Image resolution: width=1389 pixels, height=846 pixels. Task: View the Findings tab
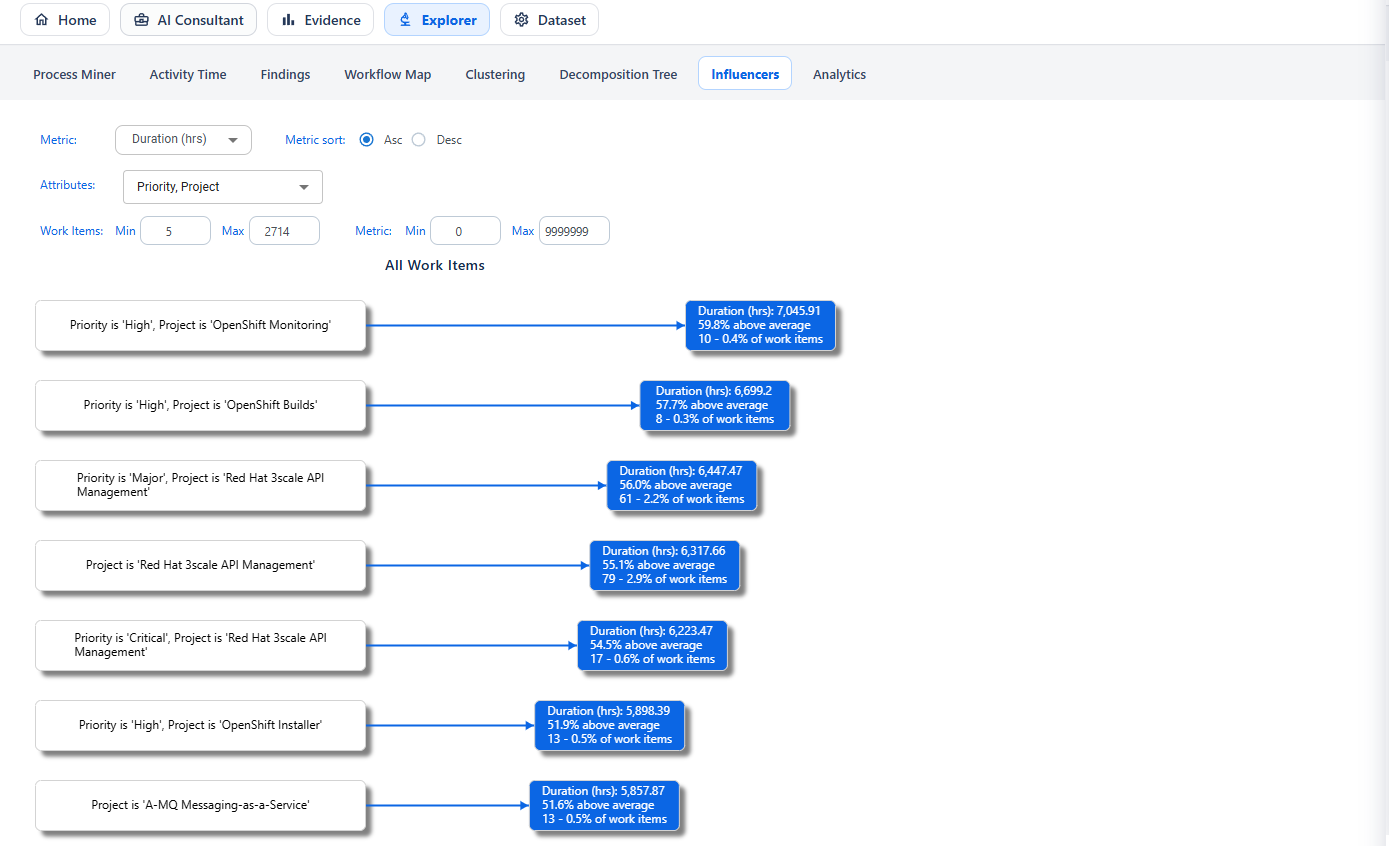tap(285, 74)
